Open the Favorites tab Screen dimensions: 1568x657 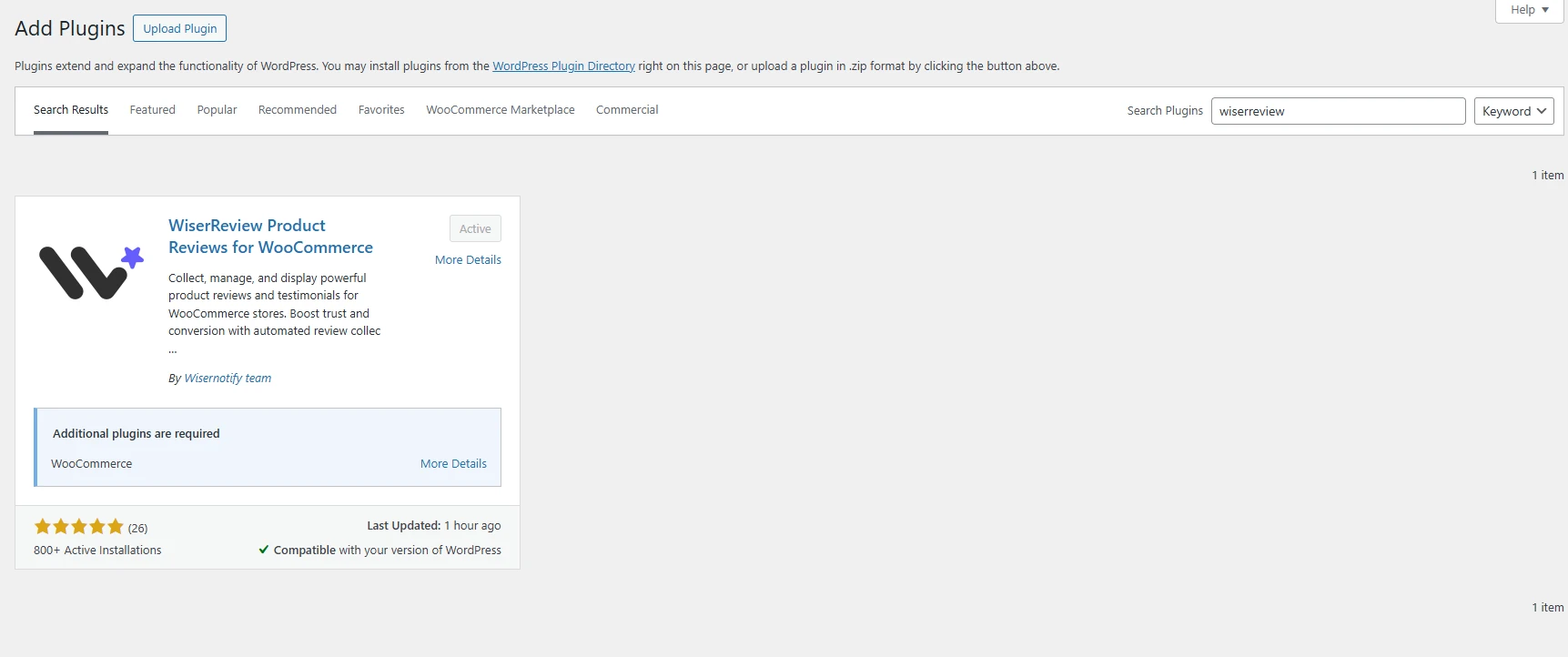click(381, 110)
